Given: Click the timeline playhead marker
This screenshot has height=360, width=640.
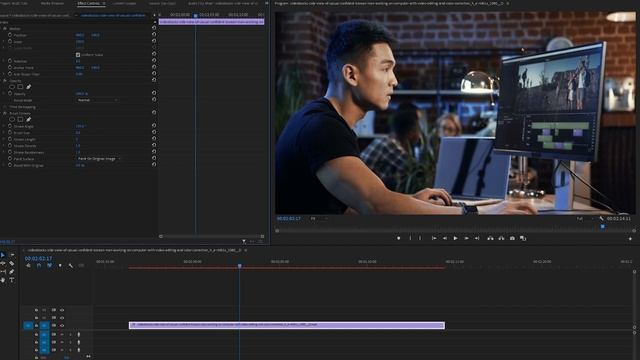Looking at the screenshot, I should [240, 266].
